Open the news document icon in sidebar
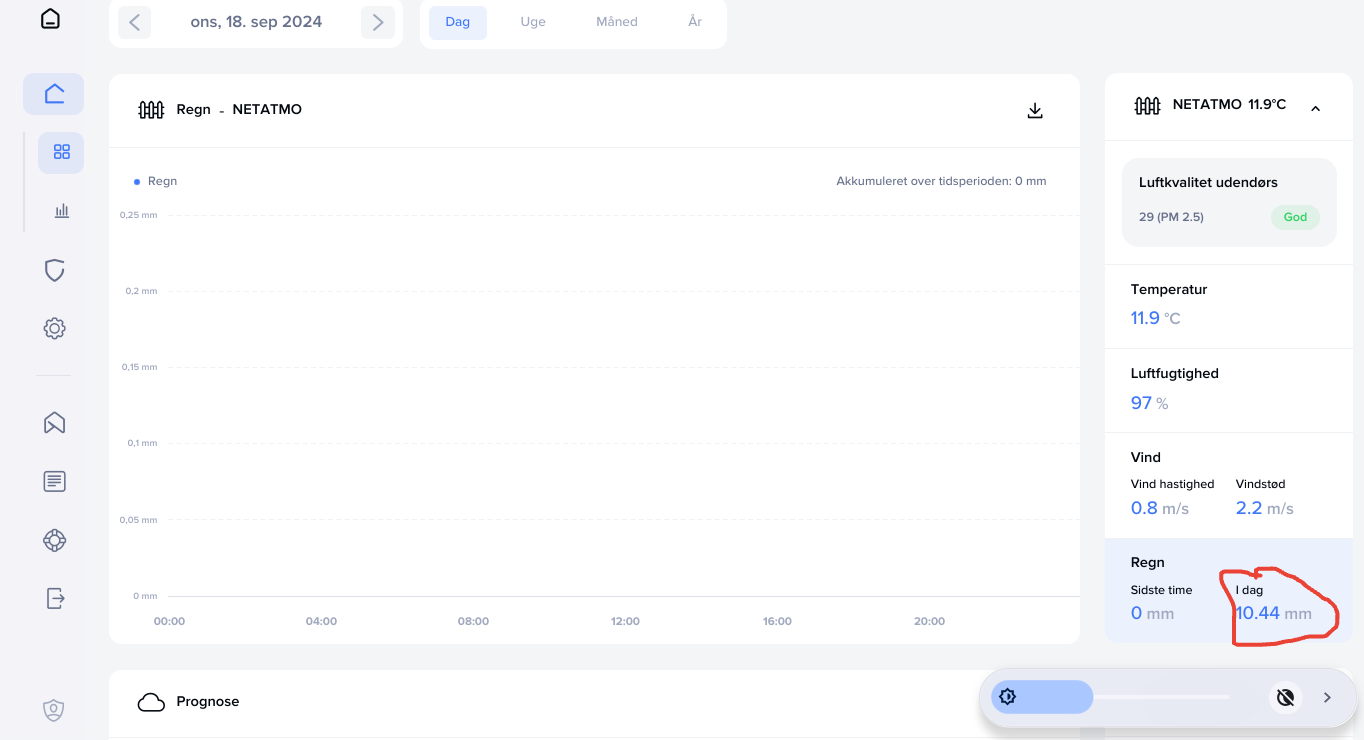The image size is (1364, 740). (x=54, y=481)
